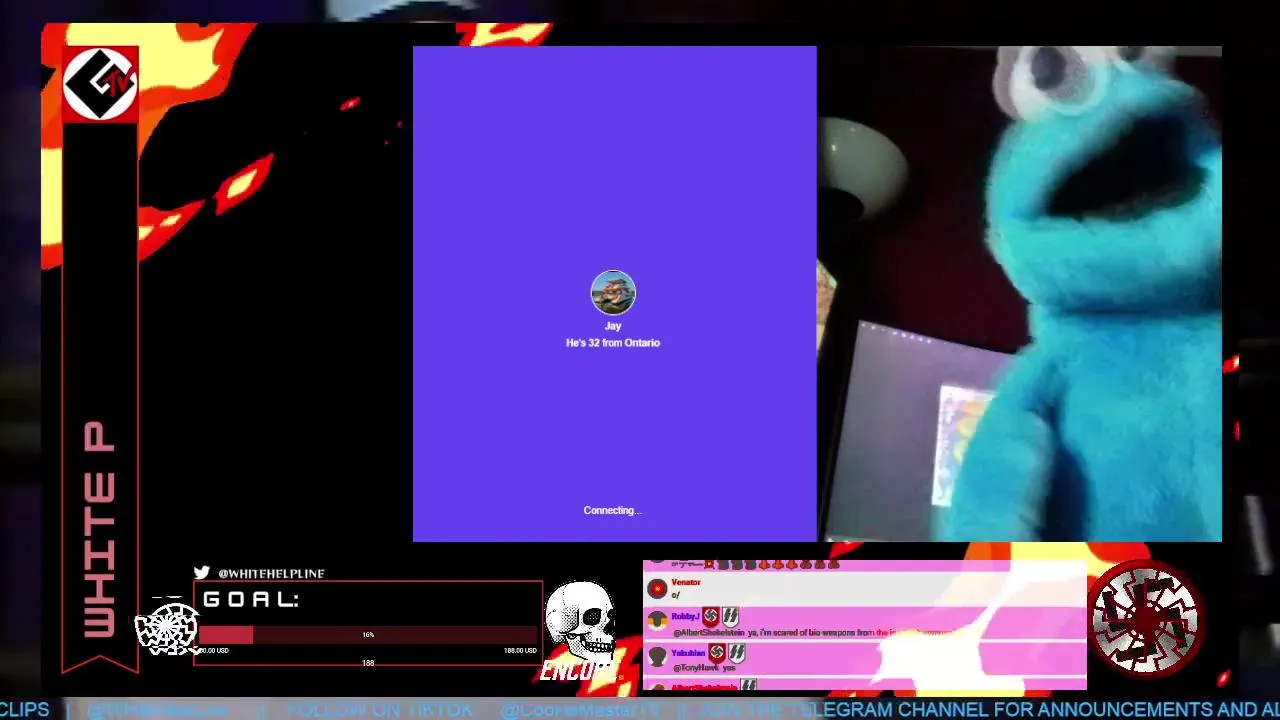Click the 188.00 USD goal amount
This screenshot has width=1280, height=720.
click(x=520, y=651)
